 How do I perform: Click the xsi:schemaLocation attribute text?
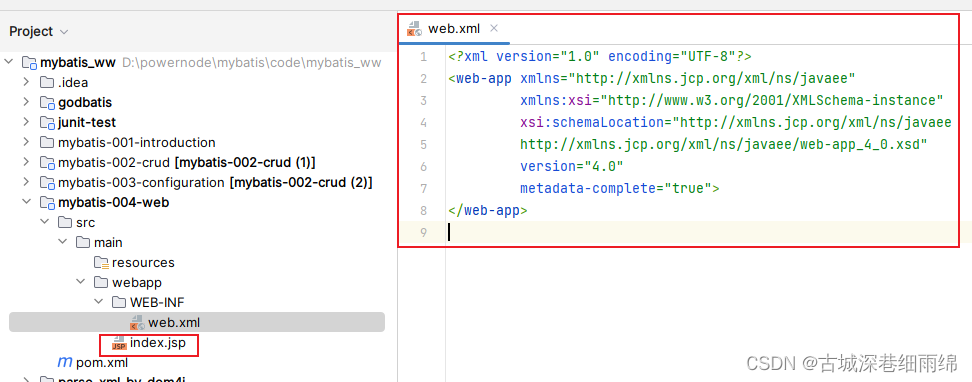click(736, 122)
